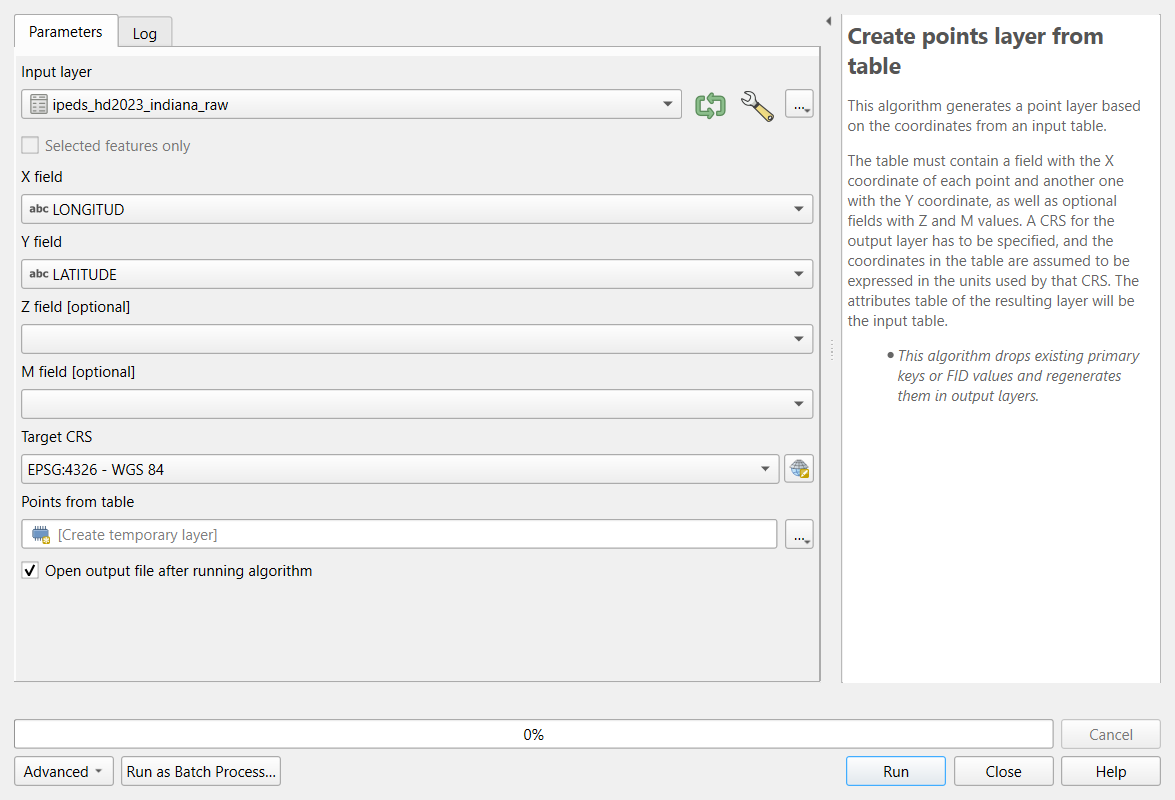Image resolution: width=1175 pixels, height=800 pixels.
Task: Click the M field [optional] label
Action: point(78,372)
